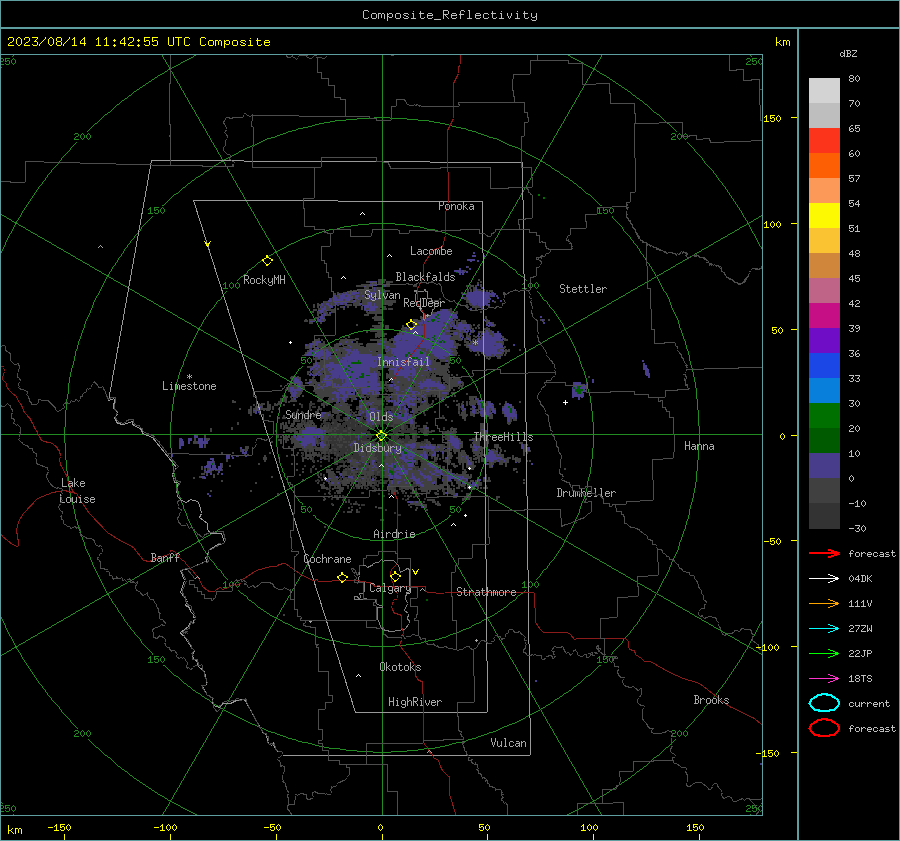This screenshot has width=900, height=841.
Task: Select the orange 60–57 dBZ swatch
Action: (824, 166)
